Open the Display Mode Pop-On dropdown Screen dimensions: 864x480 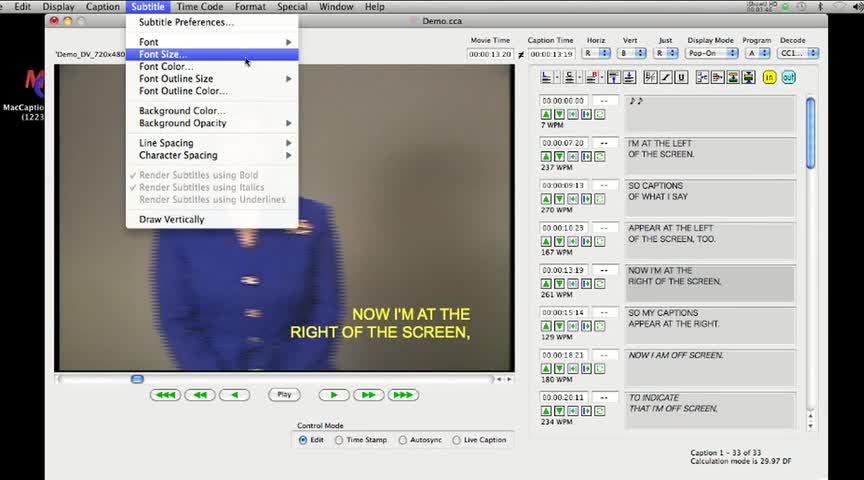(712, 53)
